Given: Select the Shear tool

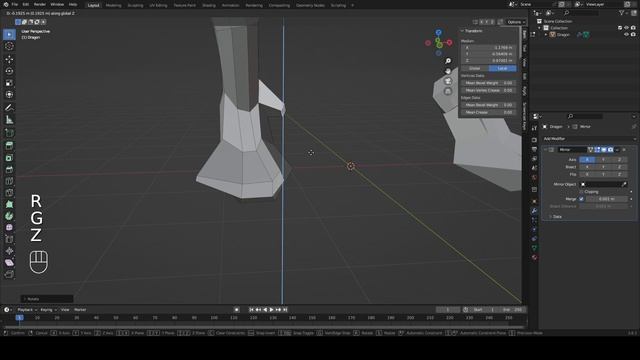Looking at the screenshot, I should coord(9,263).
